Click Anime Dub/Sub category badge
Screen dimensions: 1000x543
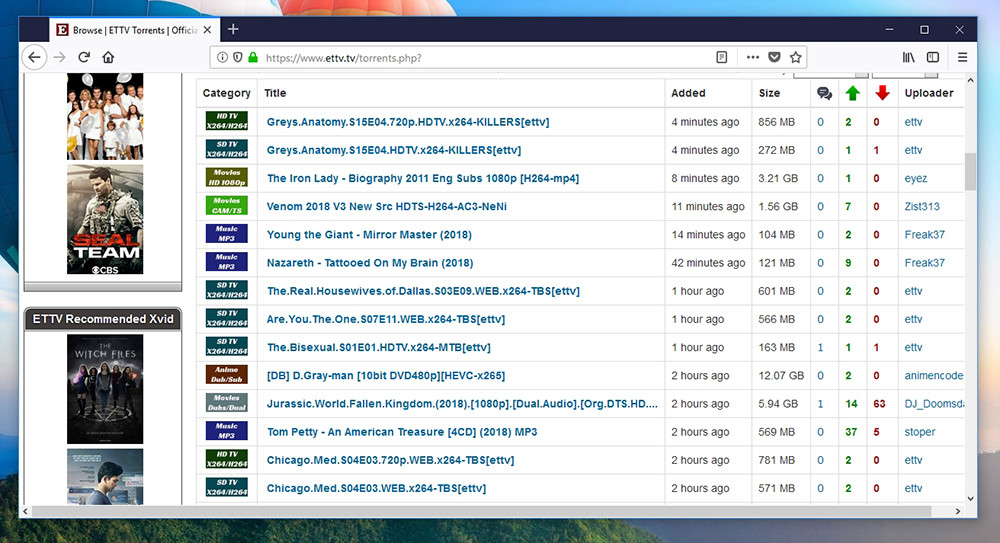[226, 375]
